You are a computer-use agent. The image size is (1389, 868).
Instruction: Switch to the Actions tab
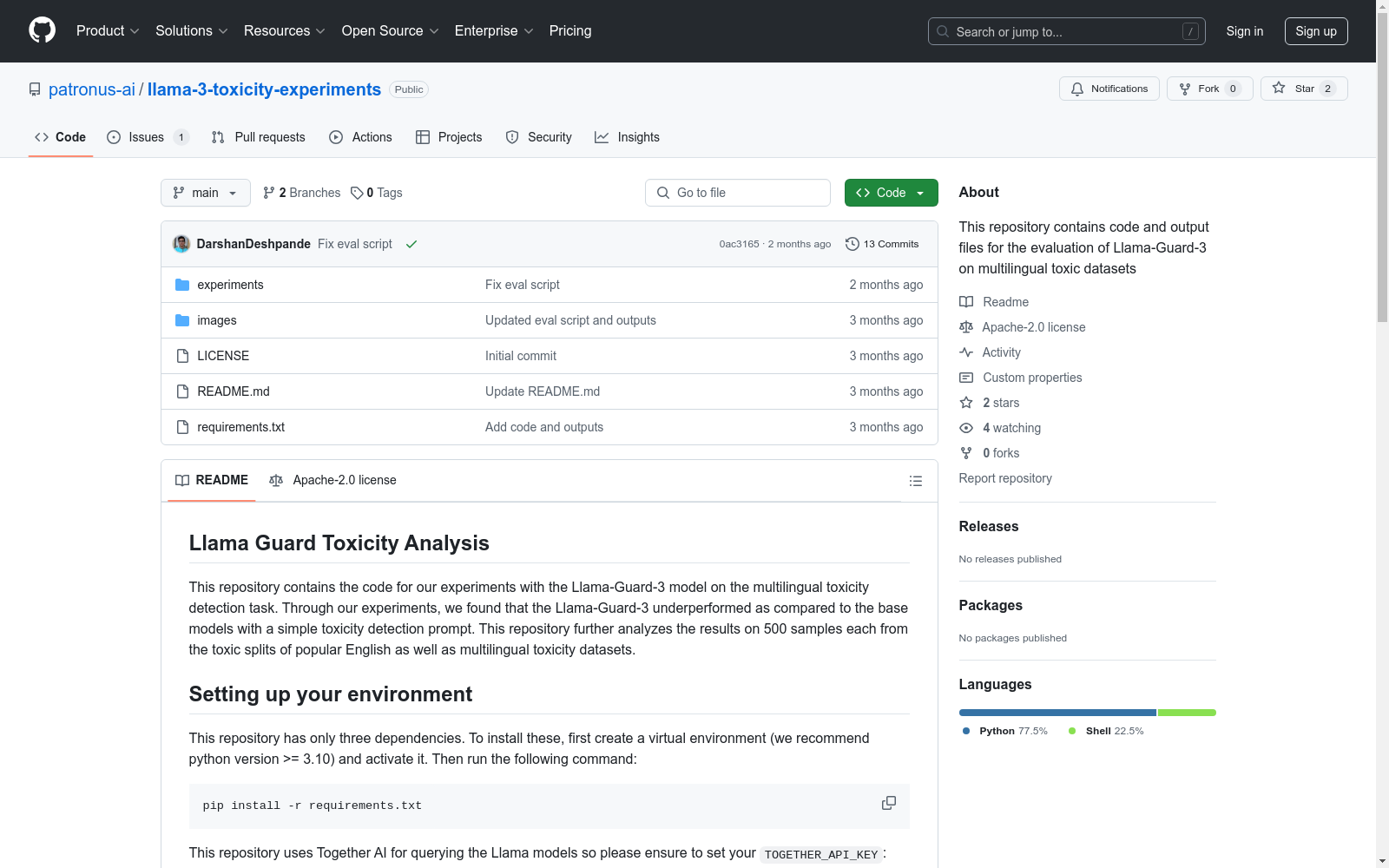(x=360, y=137)
